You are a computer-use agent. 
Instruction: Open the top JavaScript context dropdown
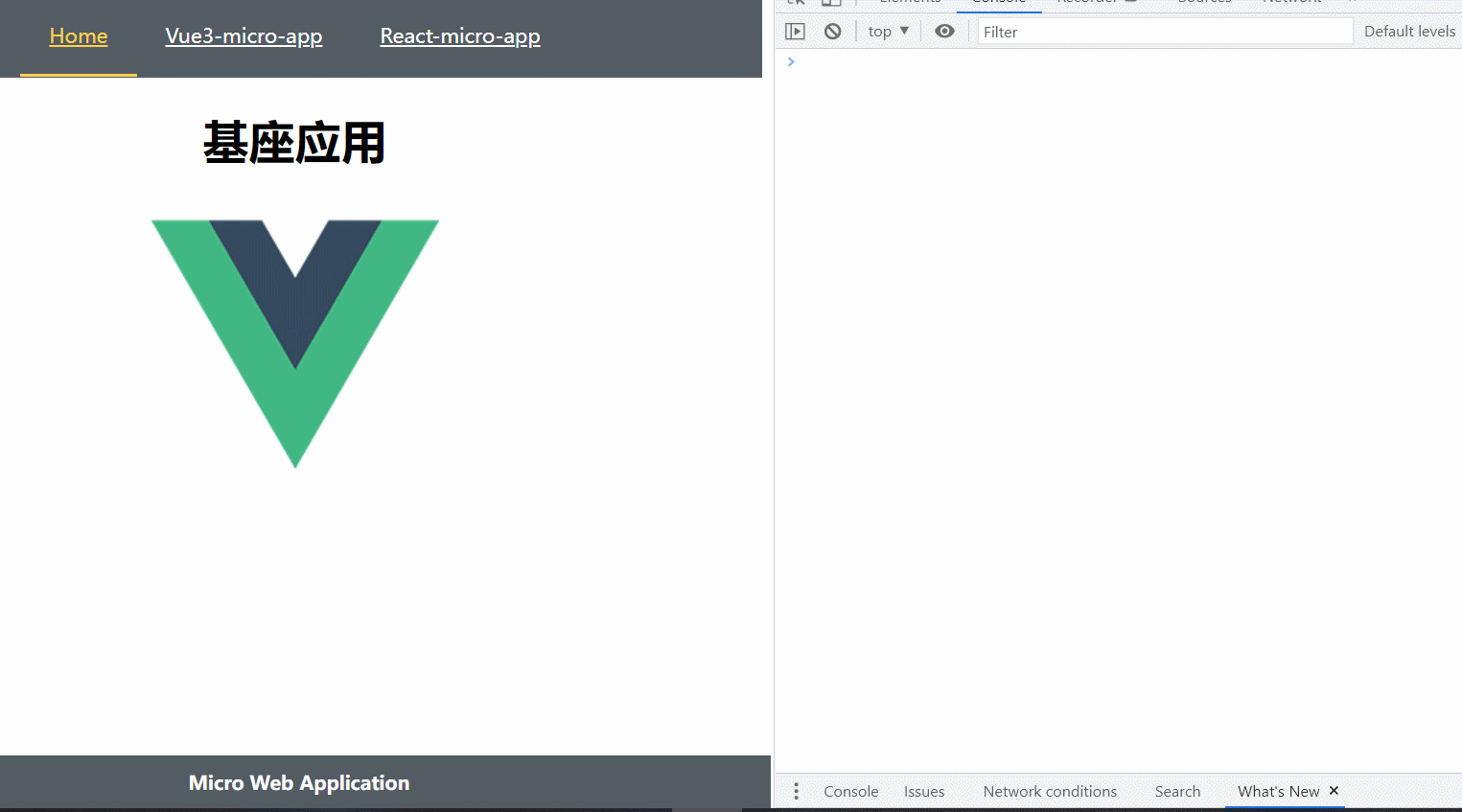pyautogui.click(x=889, y=32)
